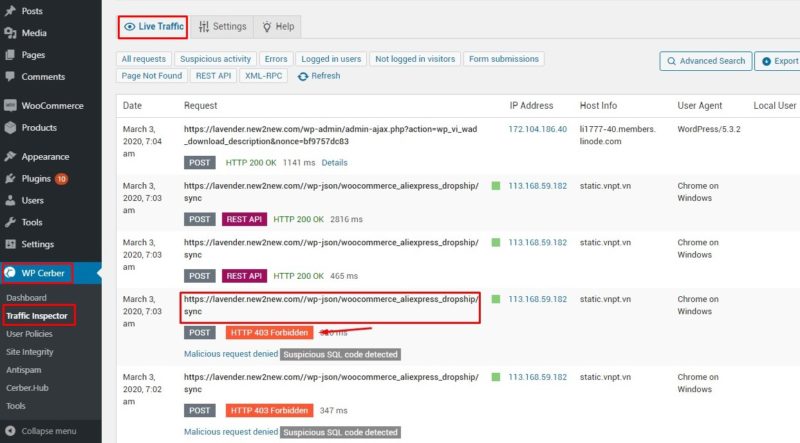Filter by Page Not Found
Image resolution: width=800 pixels, height=443 pixels.
click(152, 76)
